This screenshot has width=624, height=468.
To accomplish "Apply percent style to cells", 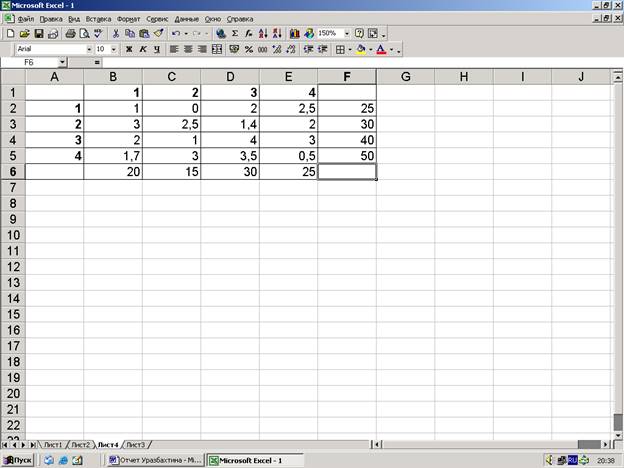I will tap(249, 49).
